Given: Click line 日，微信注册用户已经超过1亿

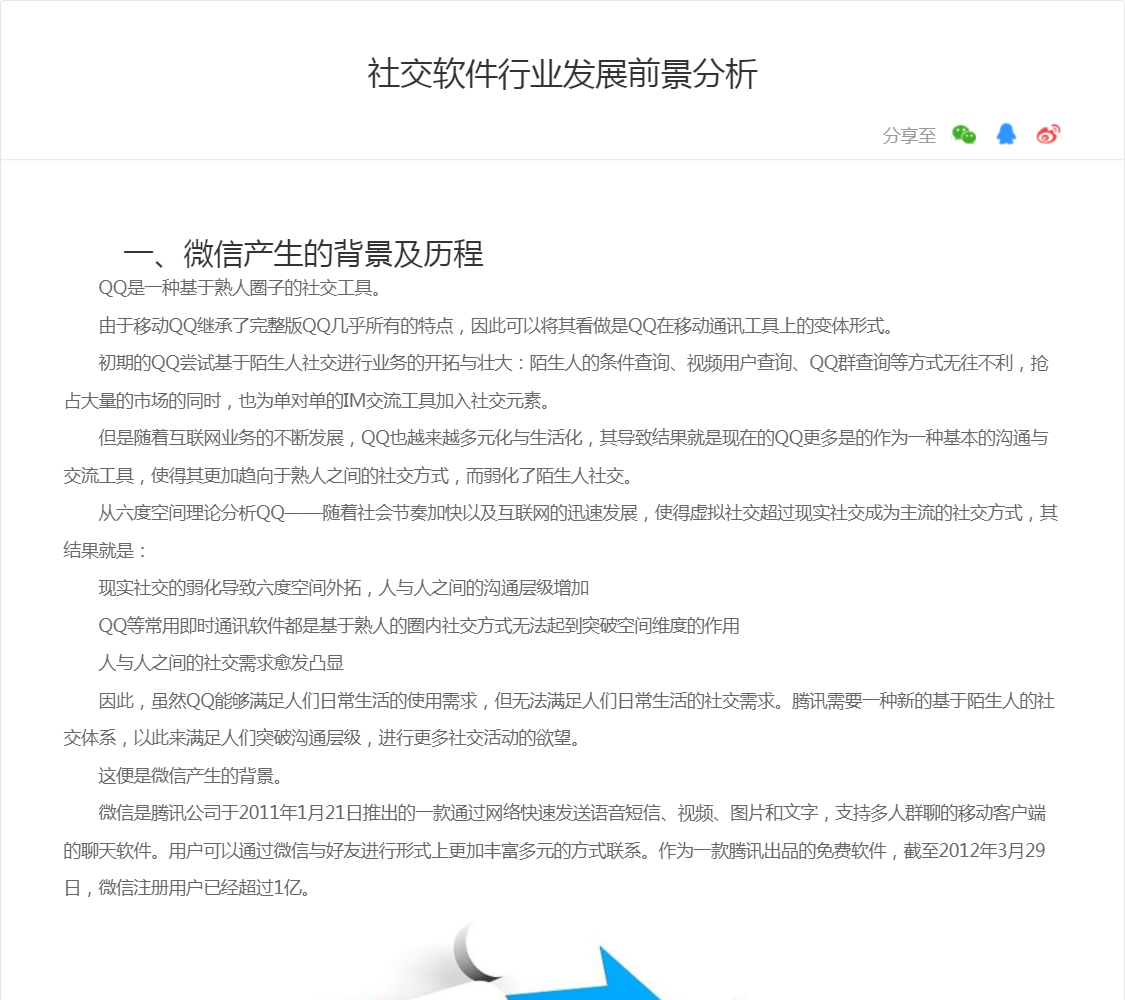Looking at the screenshot, I should 188,888.
